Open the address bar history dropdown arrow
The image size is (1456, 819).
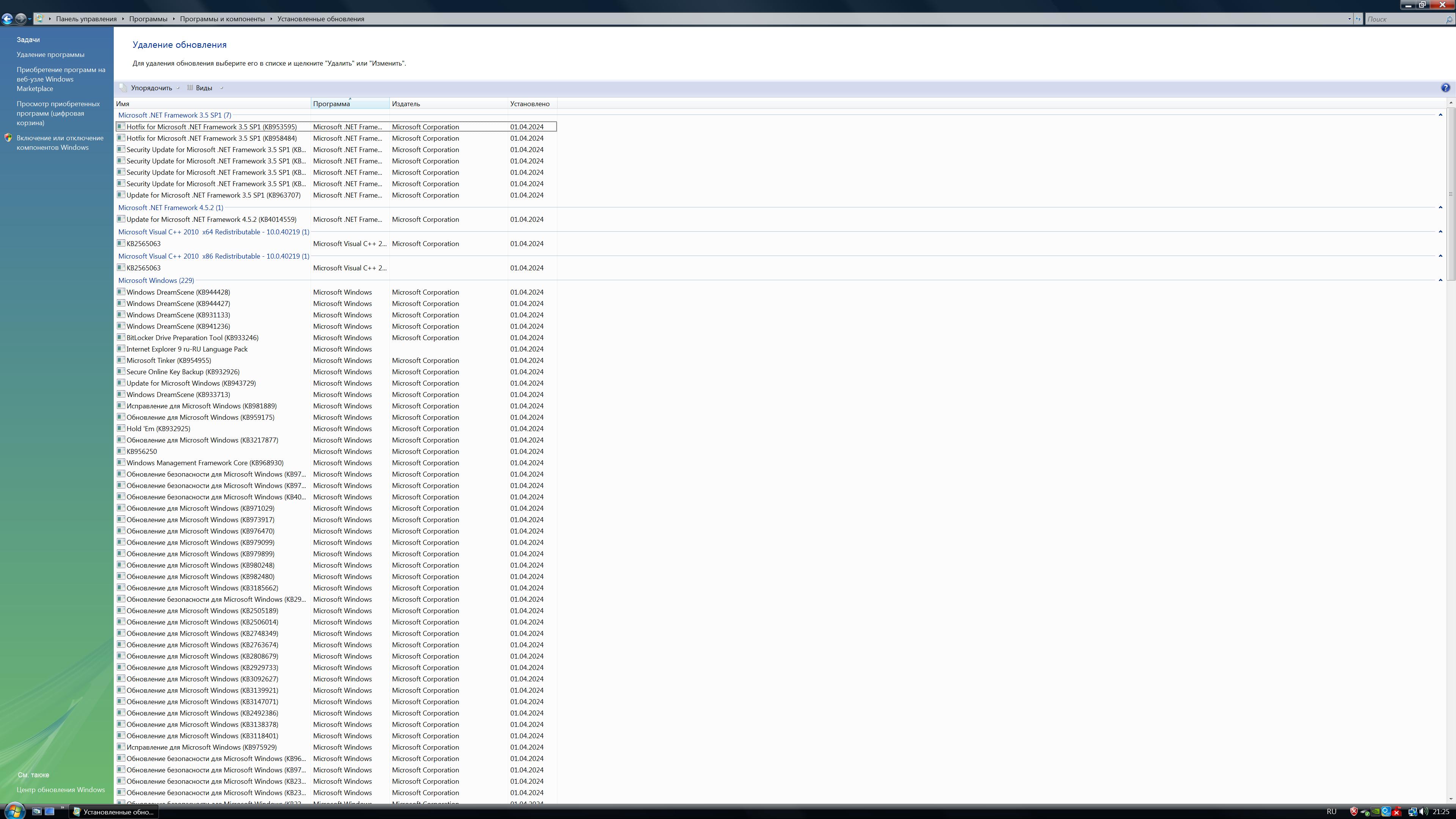(x=1349, y=19)
